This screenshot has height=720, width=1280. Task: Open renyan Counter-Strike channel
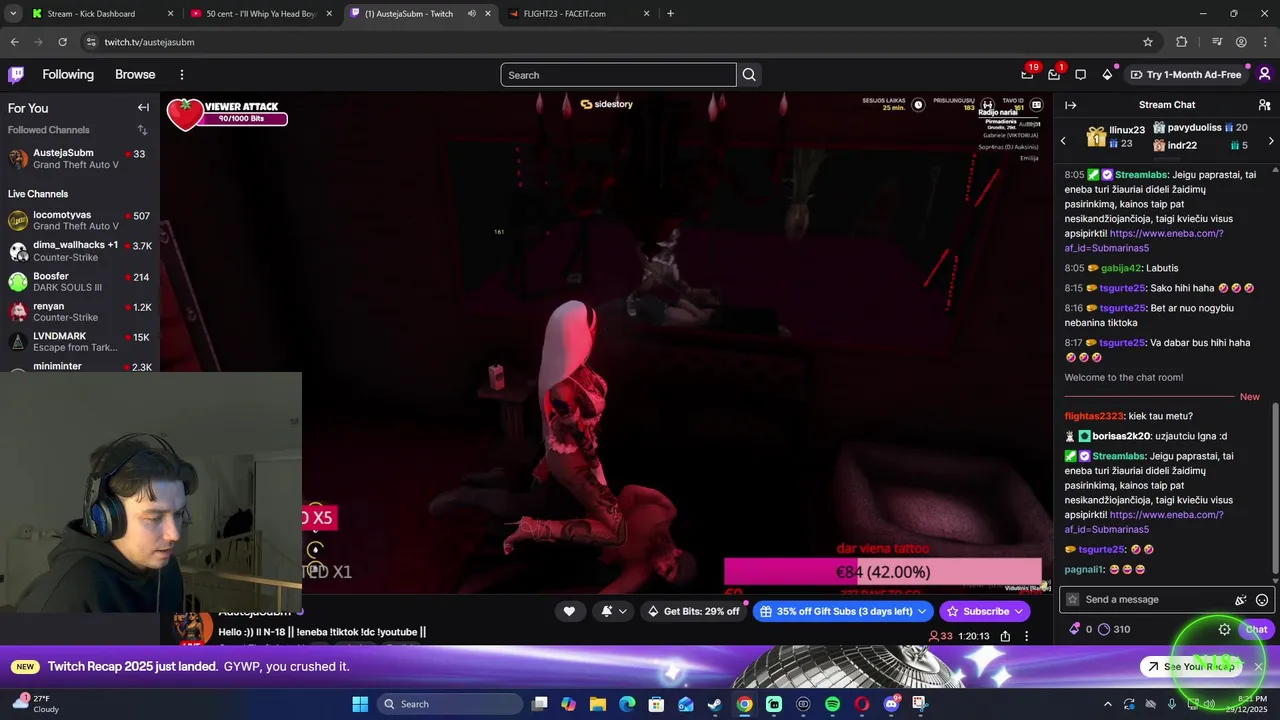79,311
